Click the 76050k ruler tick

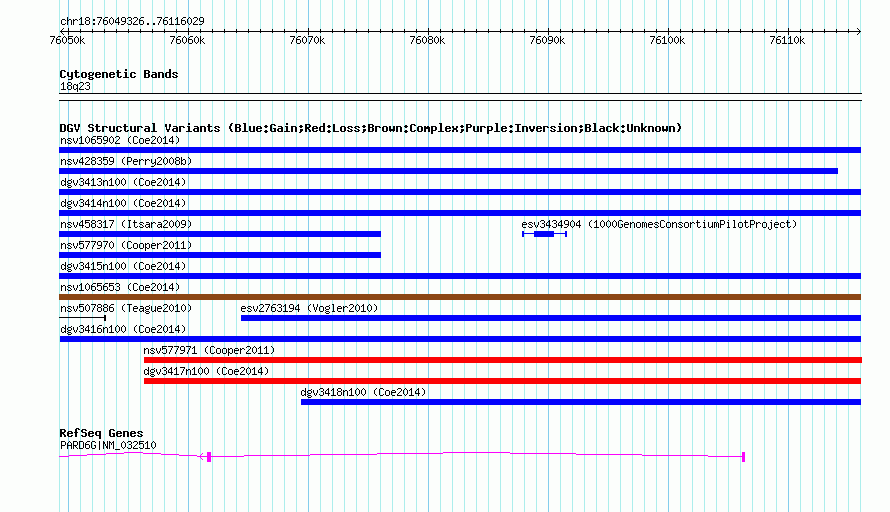[68, 40]
